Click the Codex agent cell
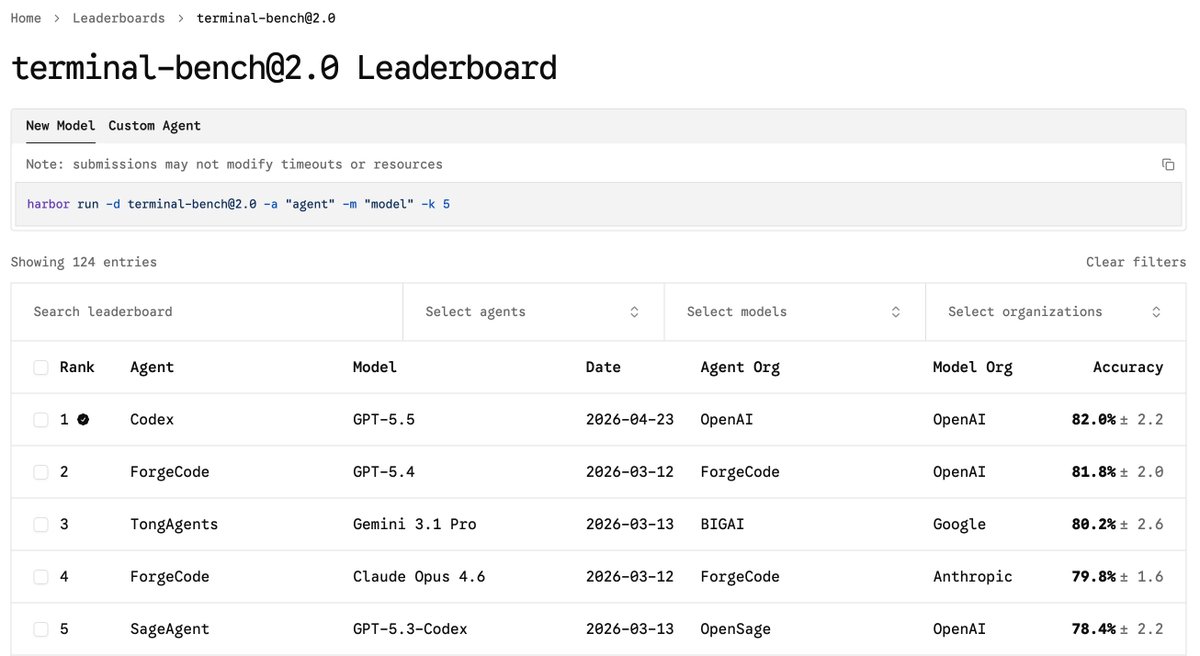Screen dimensions: 1200x656 [152, 420]
